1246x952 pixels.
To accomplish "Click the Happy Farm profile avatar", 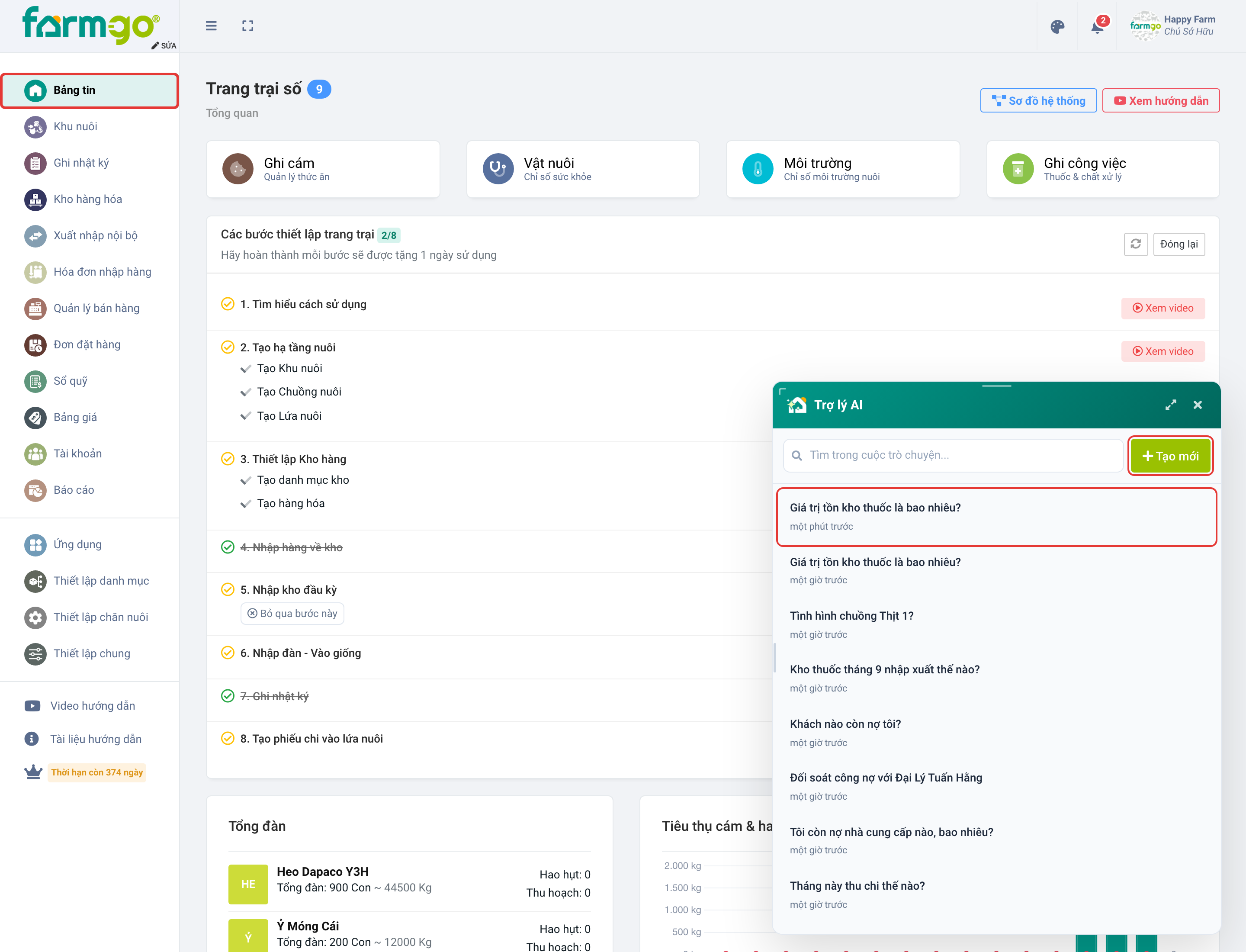I will pyautogui.click(x=1145, y=26).
